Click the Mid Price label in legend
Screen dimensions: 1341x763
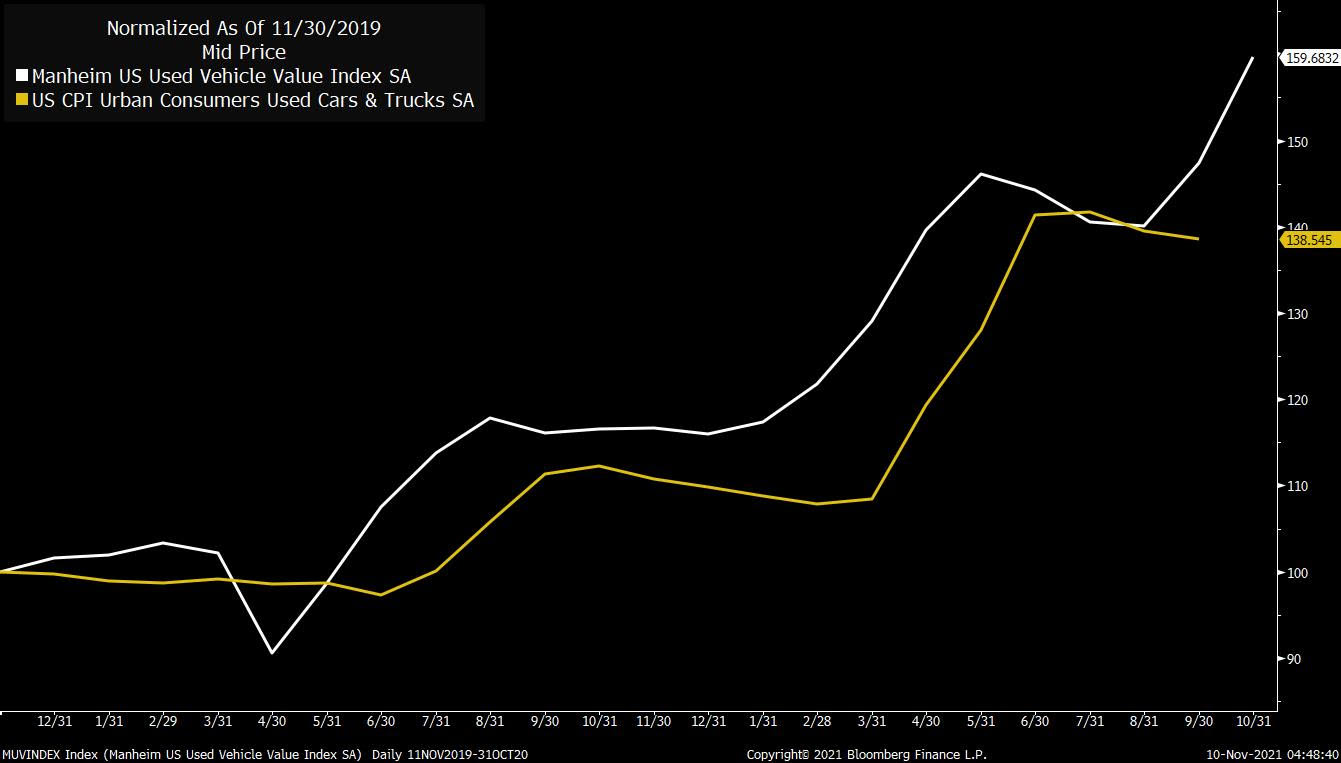[x=243, y=52]
